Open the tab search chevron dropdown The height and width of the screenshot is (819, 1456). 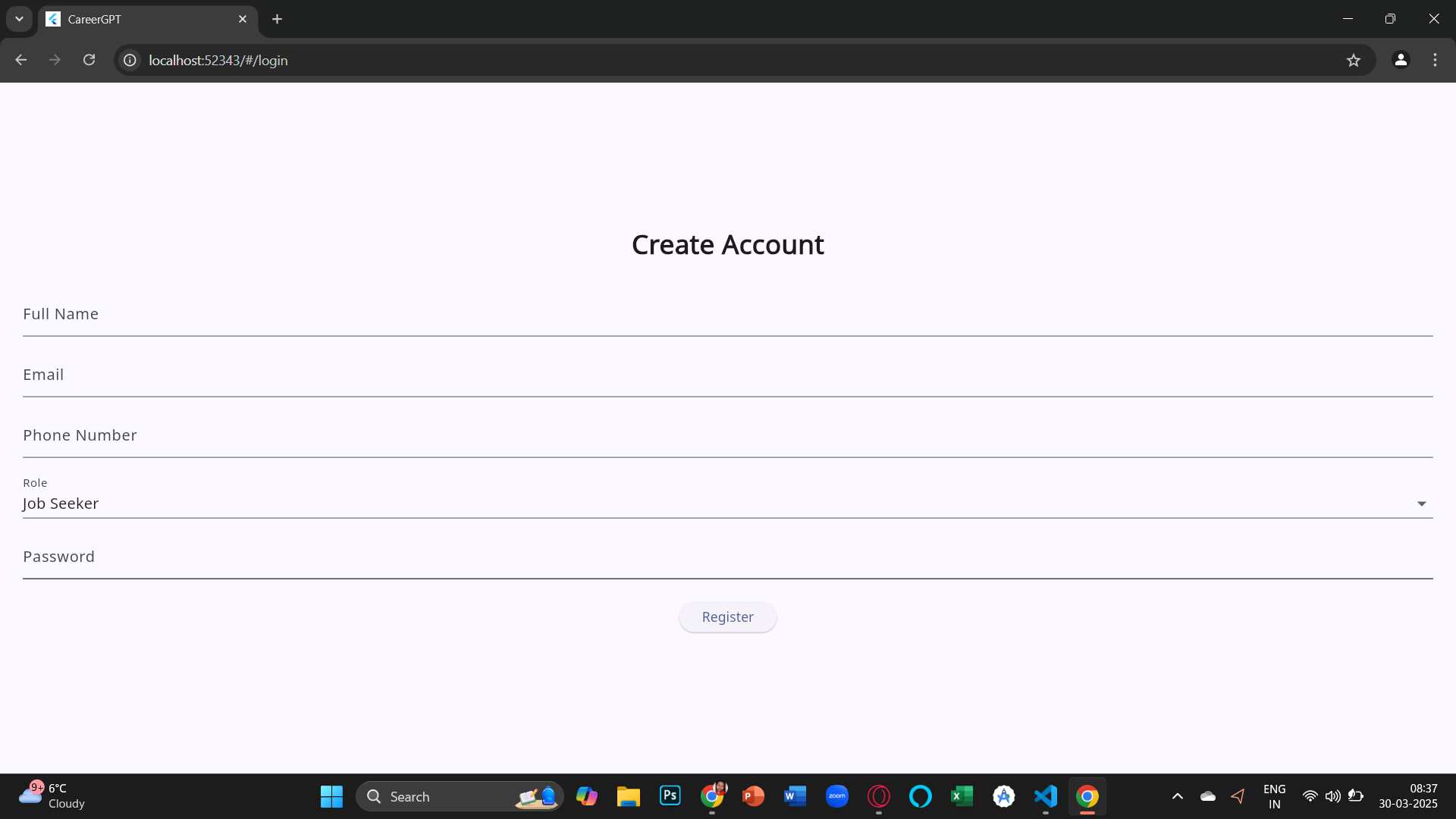19,19
